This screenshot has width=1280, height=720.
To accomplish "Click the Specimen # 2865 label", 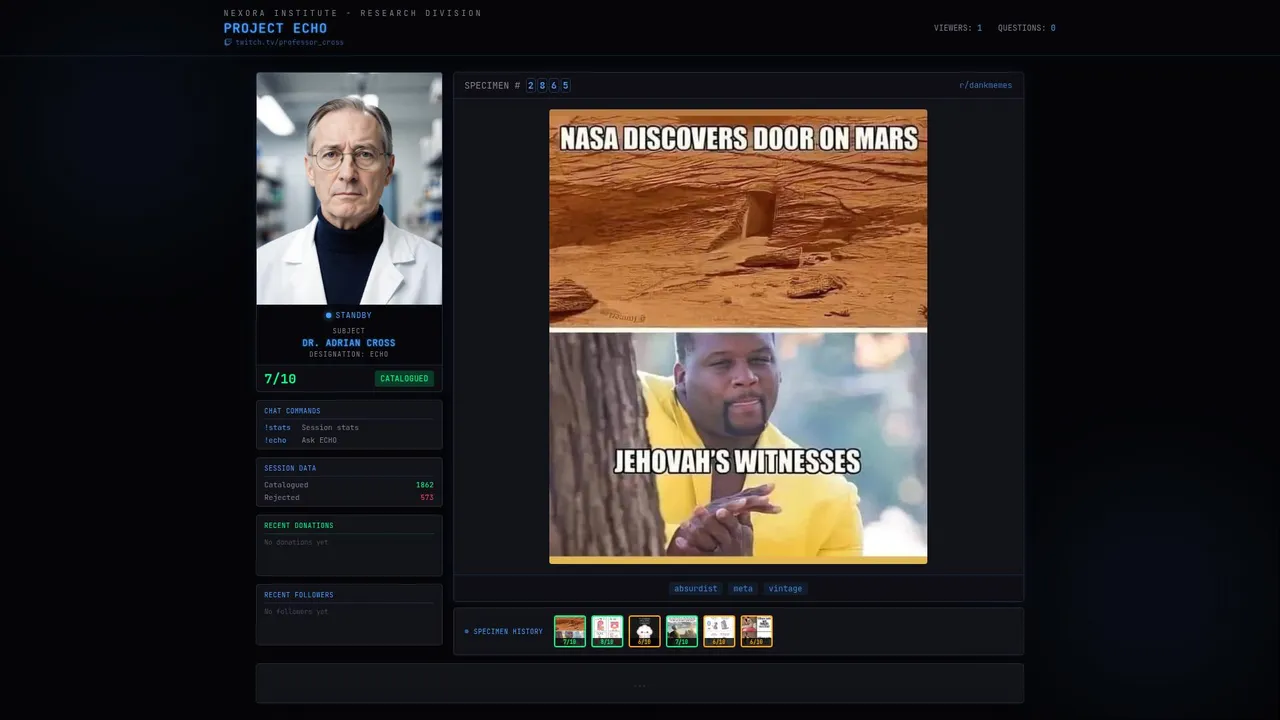I will 517,86.
